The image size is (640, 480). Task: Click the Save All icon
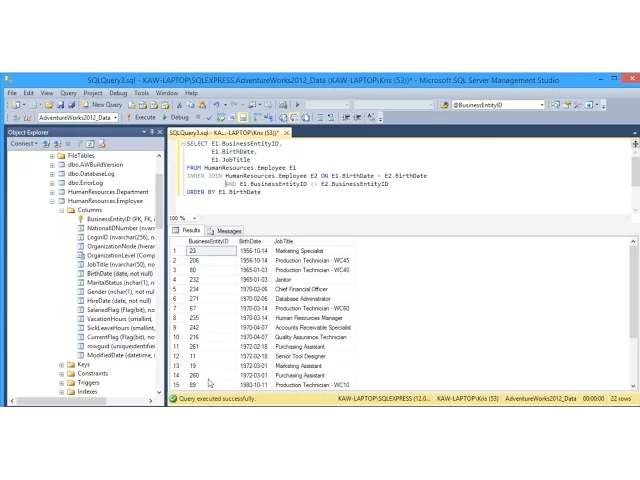[x=71, y=105]
